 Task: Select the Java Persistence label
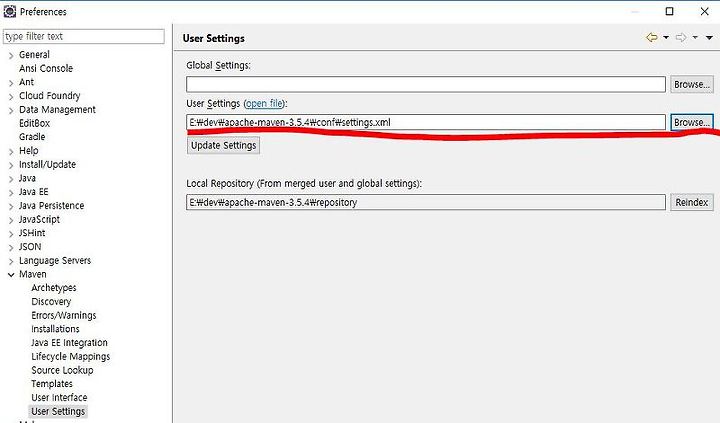click(51, 206)
